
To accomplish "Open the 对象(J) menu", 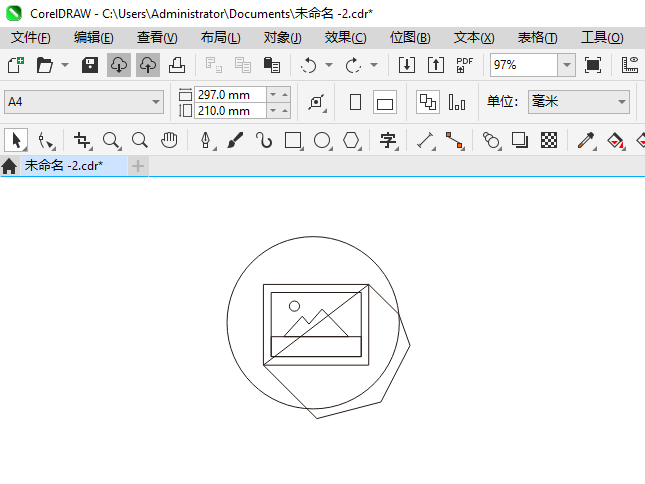I will pos(283,37).
